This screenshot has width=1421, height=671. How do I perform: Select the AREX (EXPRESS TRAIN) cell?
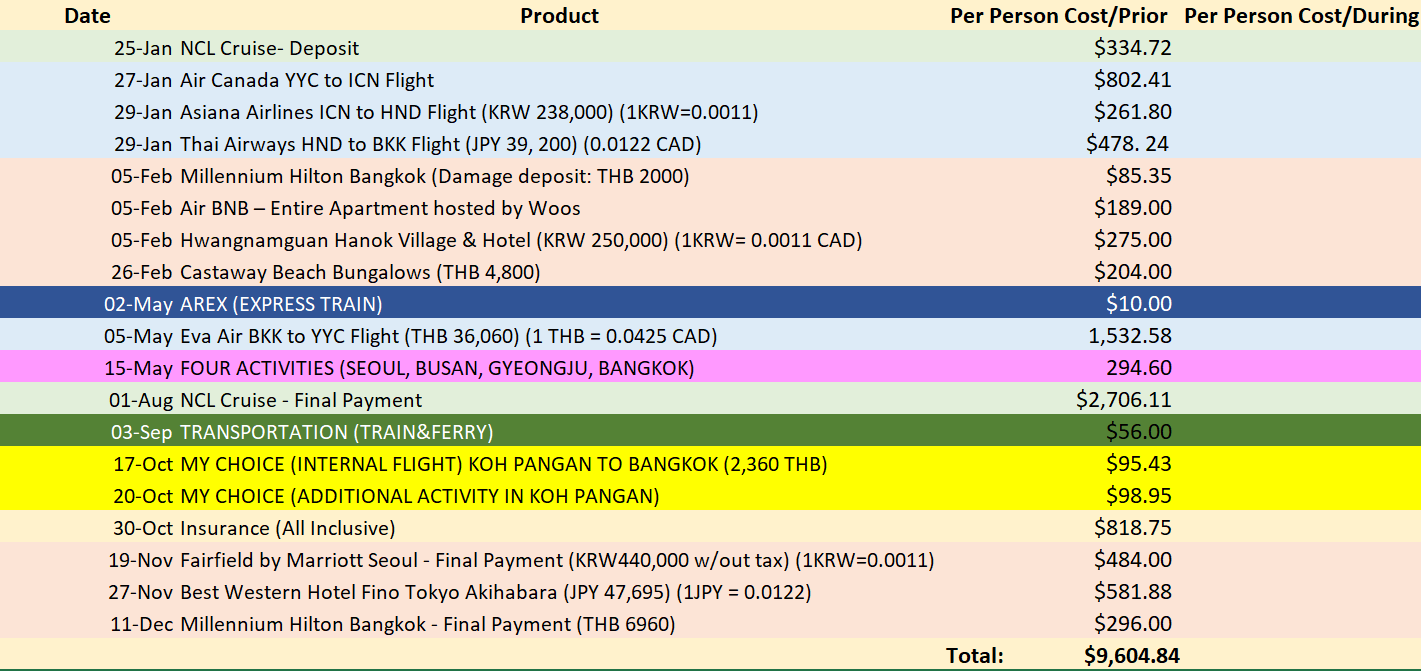click(281, 304)
